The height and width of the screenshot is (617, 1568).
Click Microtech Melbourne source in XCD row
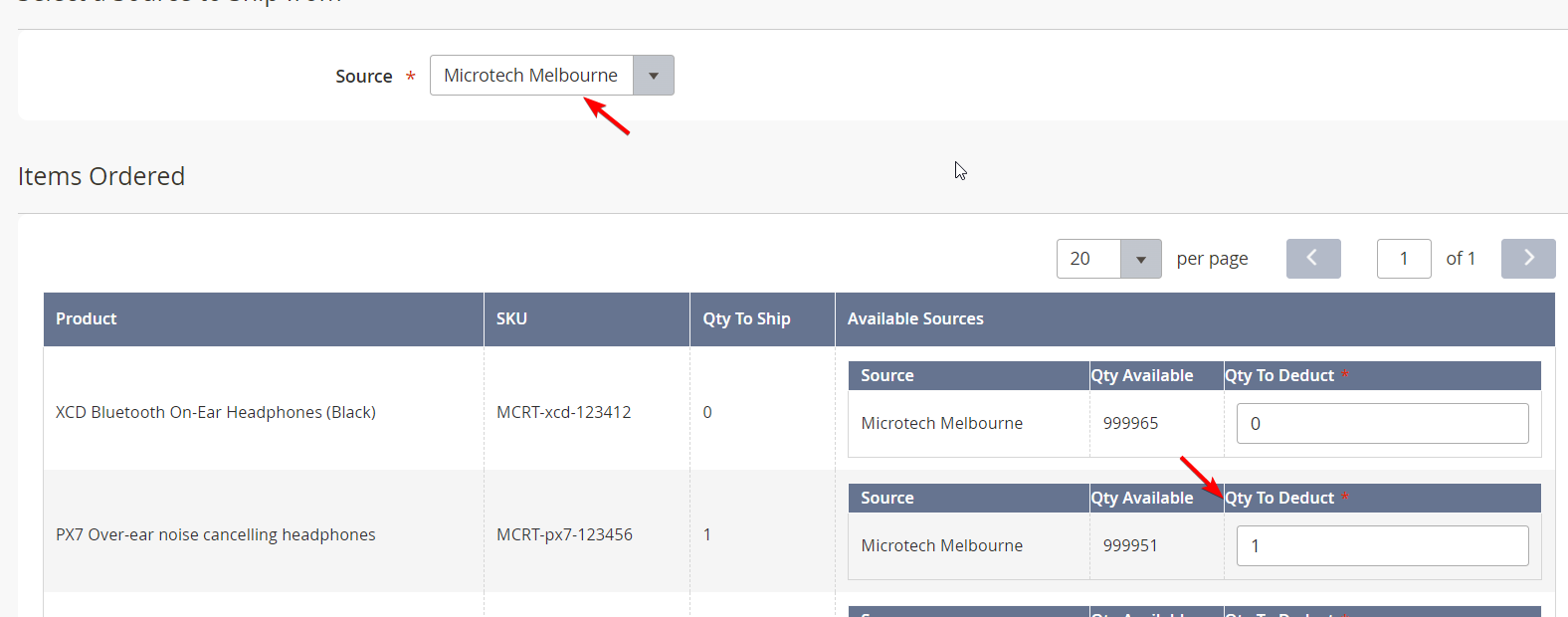pos(941,423)
